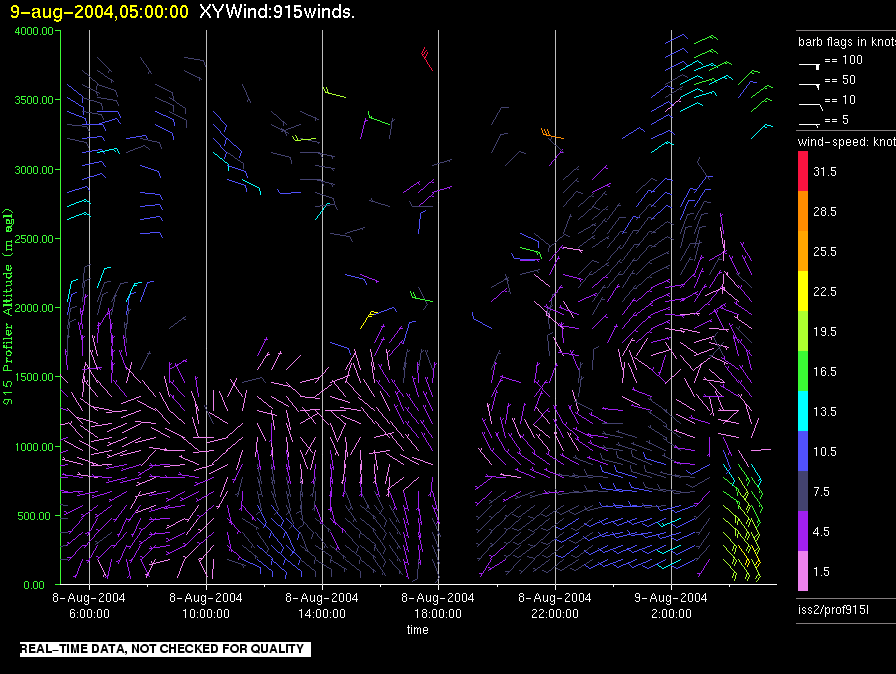This screenshot has height=674, width=896.
Task: Click the yellow 22.5 color swatch
Action: tap(803, 291)
